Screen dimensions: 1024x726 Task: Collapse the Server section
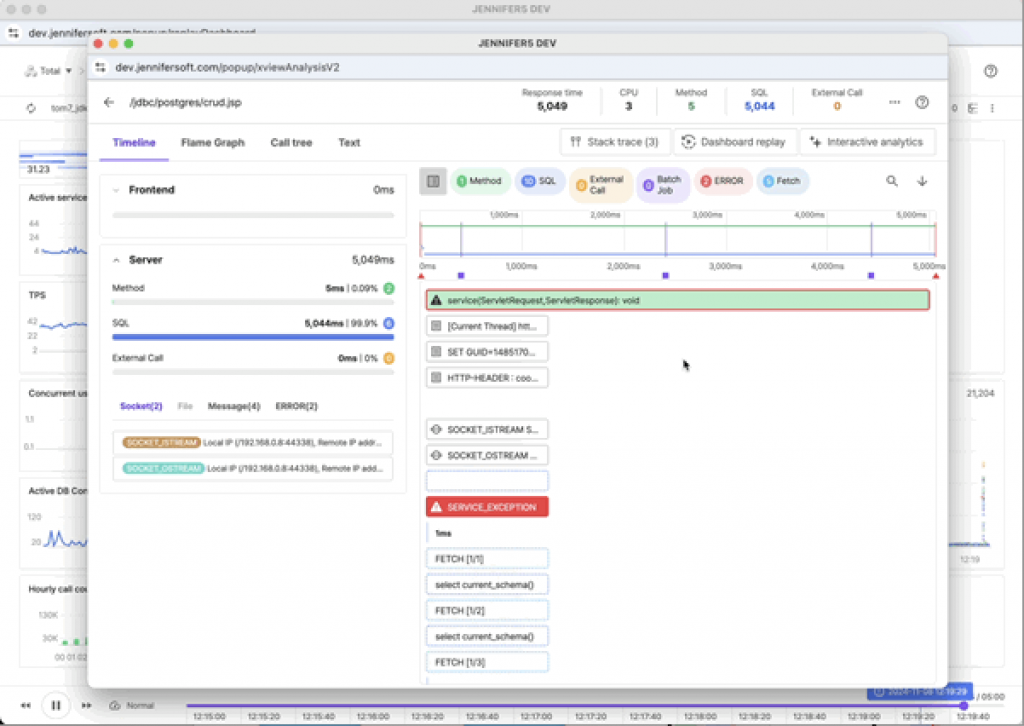[117, 260]
